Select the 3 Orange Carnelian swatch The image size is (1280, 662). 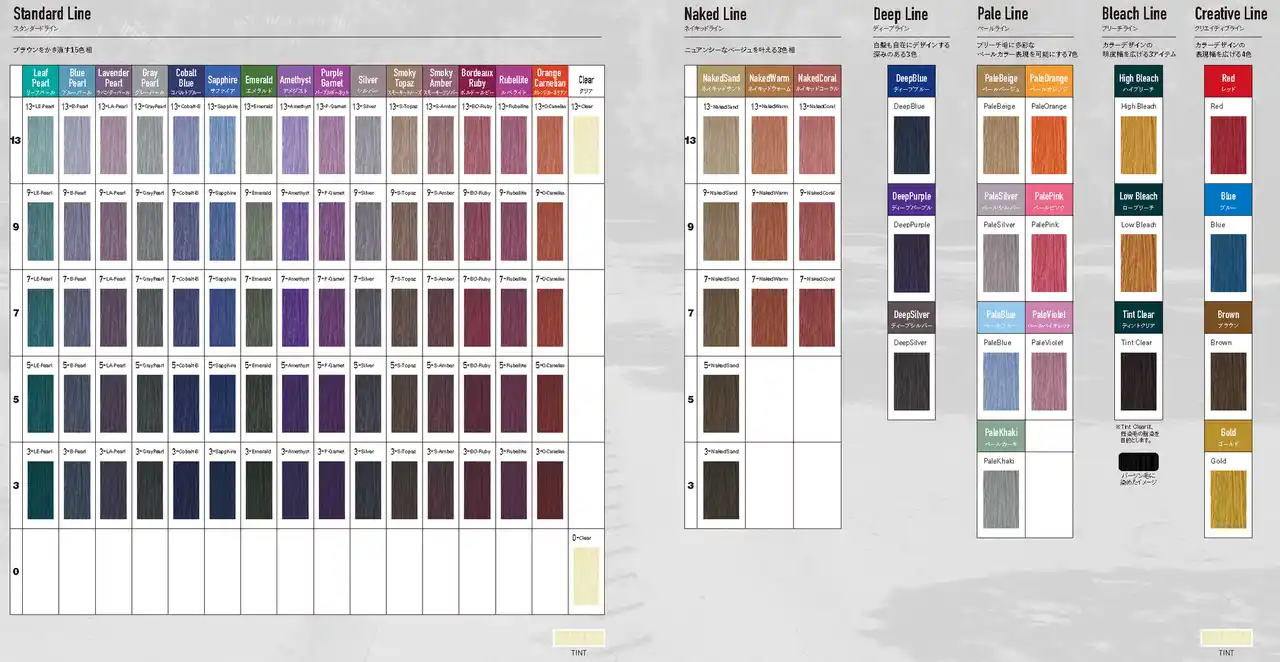(x=549, y=490)
